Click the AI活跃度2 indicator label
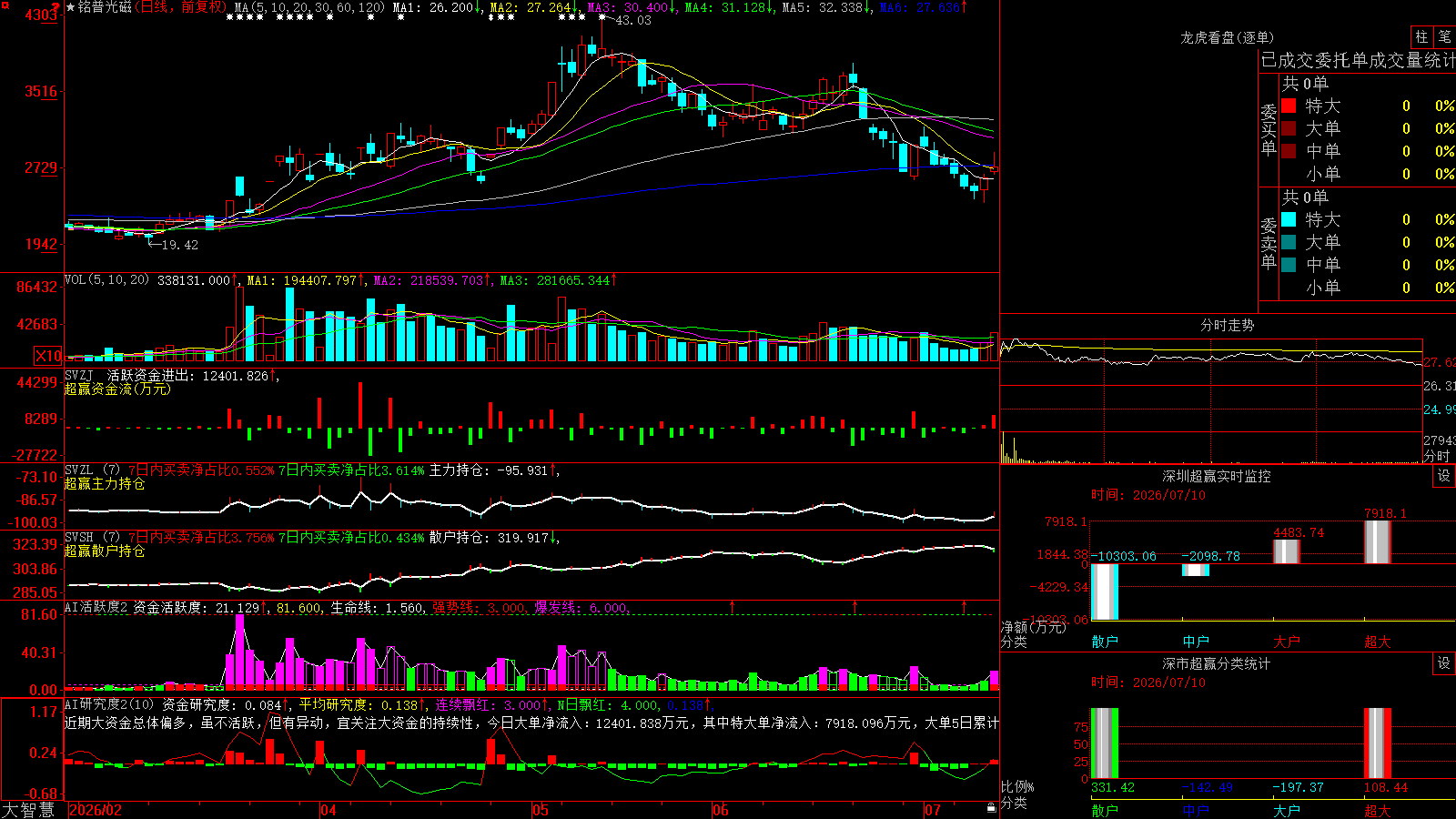This screenshot has height=819, width=1456. coord(96,608)
